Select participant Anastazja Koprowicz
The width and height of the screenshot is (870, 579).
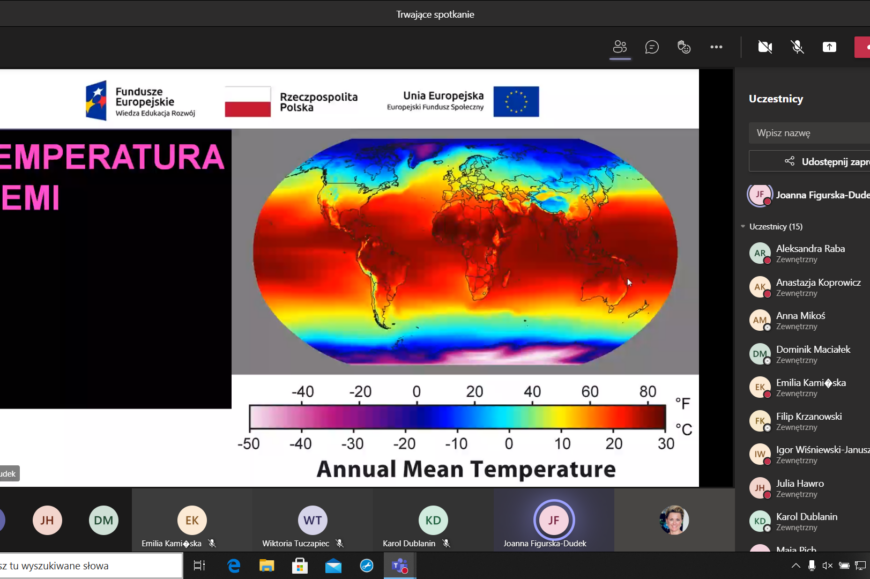808,287
